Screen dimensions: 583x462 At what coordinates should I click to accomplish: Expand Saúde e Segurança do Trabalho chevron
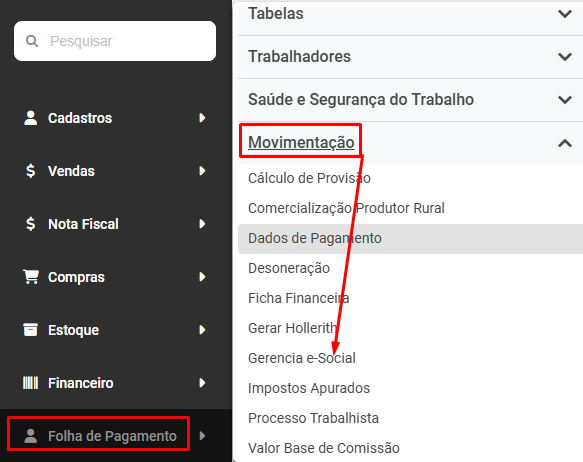tap(565, 100)
